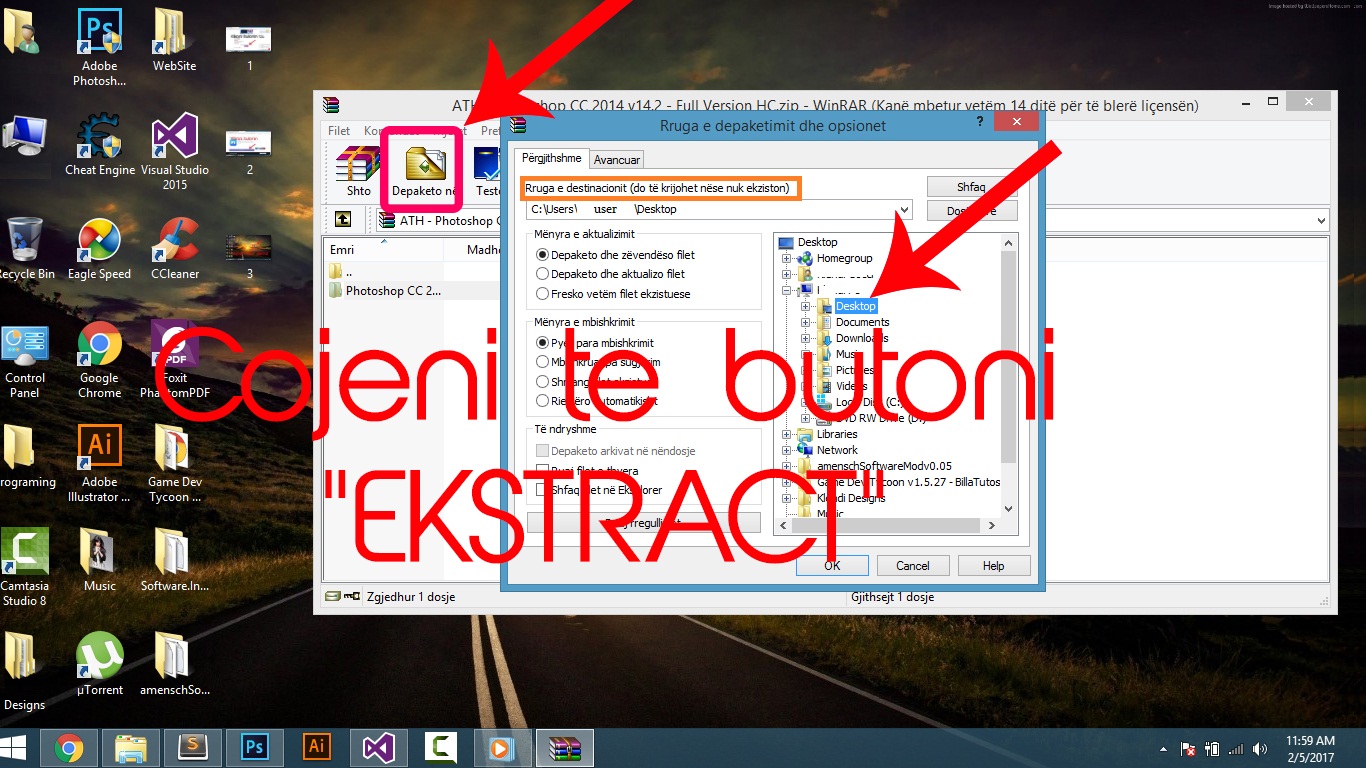The image size is (1366, 768).
Task: Open WinRAR address bar dropdown arrow
Action: (x=1321, y=221)
